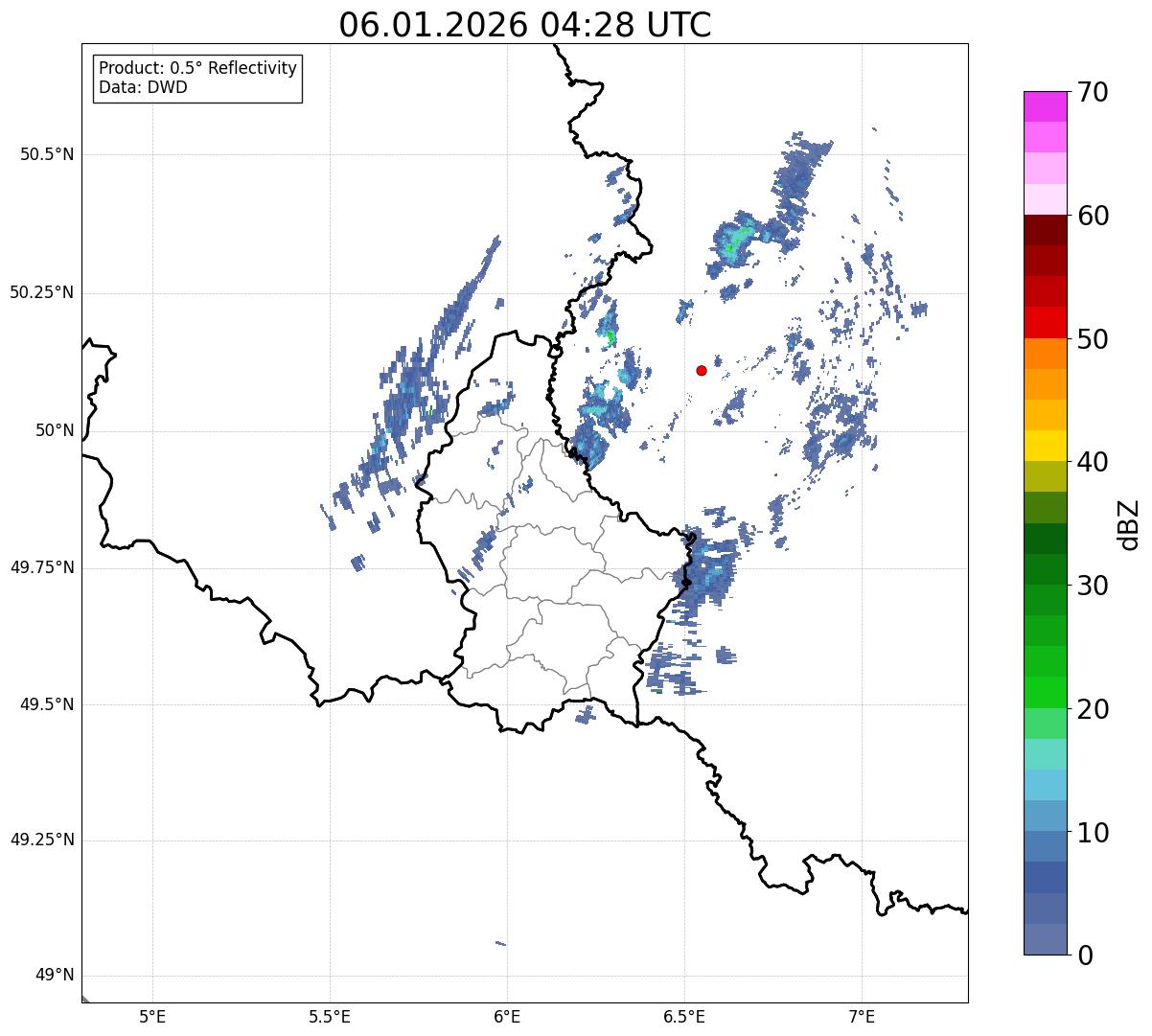The height and width of the screenshot is (1036, 1152).
Task: Click the longitude label "5°E"
Action: 152,1016
